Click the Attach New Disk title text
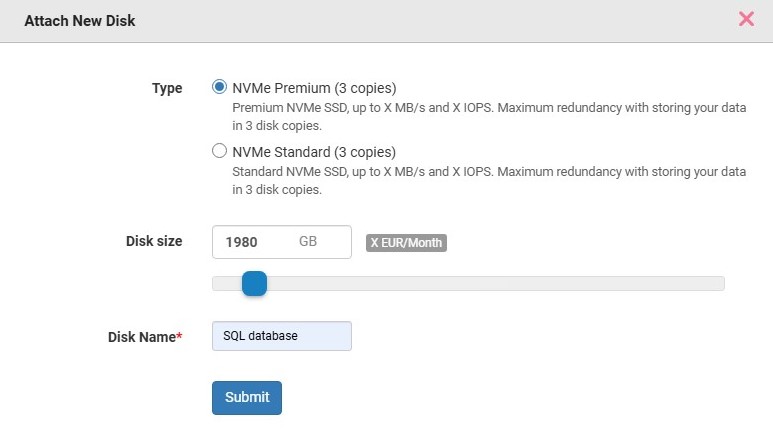 click(80, 21)
